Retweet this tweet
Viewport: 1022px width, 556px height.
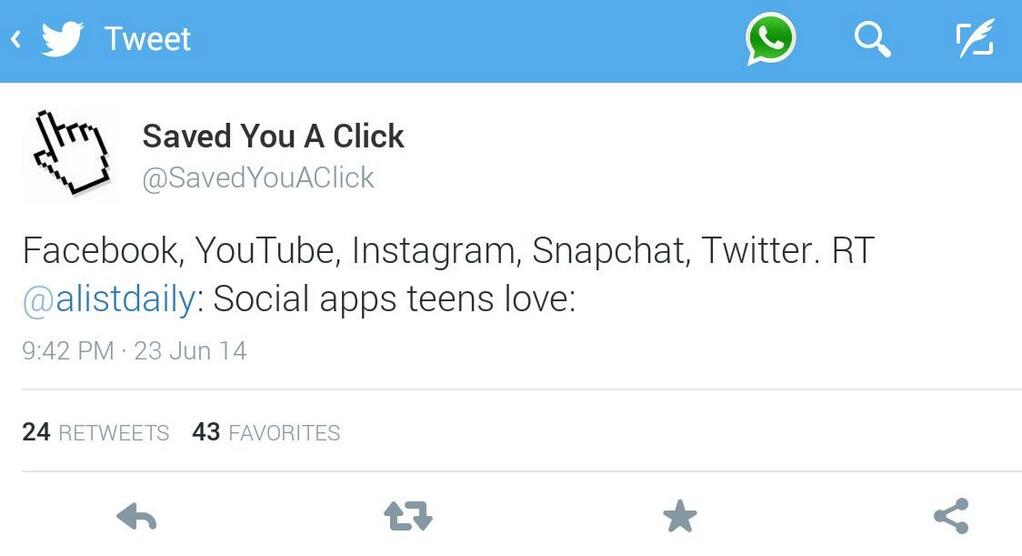[408, 516]
